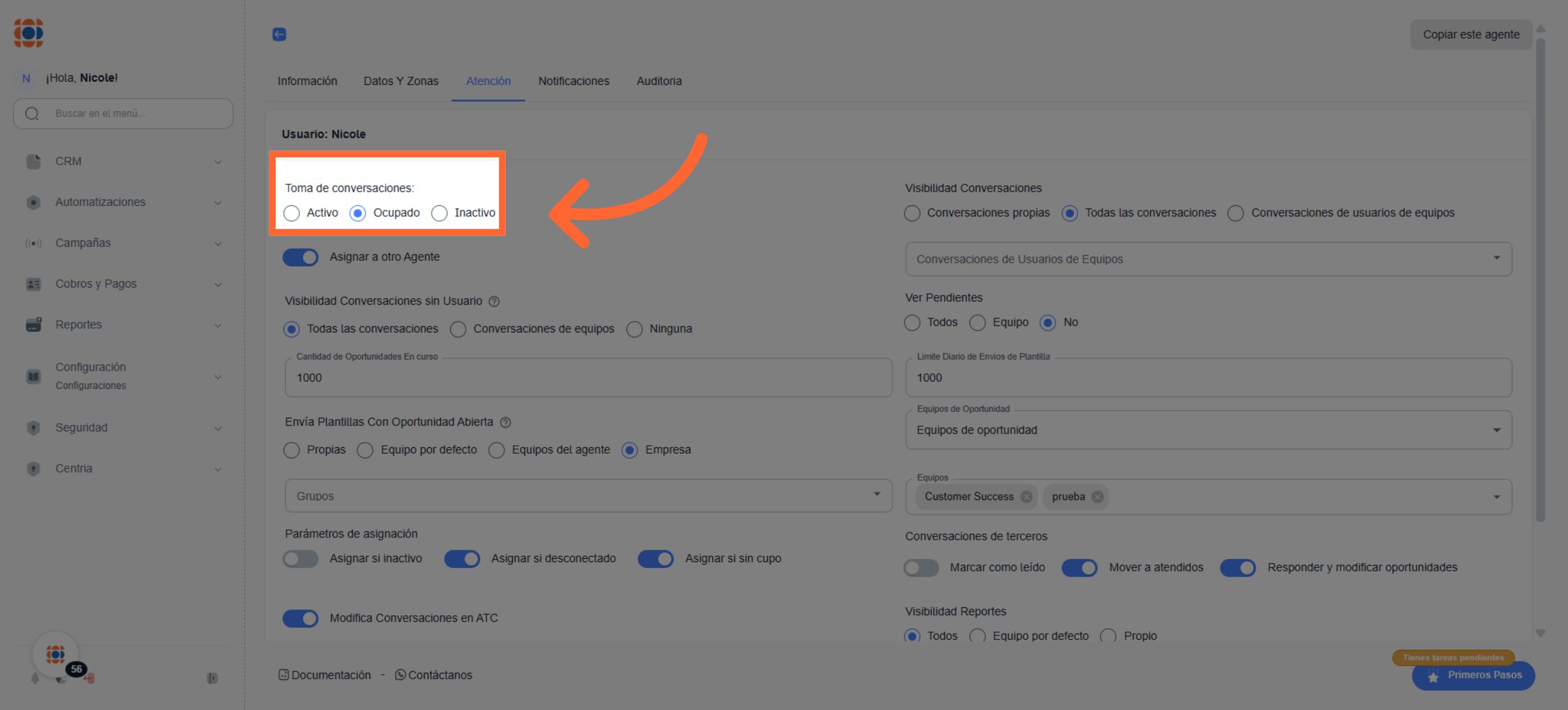Open the floating chat widget showing 56
The width and height of the screenshot is (1568, 710).
tap(56, 654)
